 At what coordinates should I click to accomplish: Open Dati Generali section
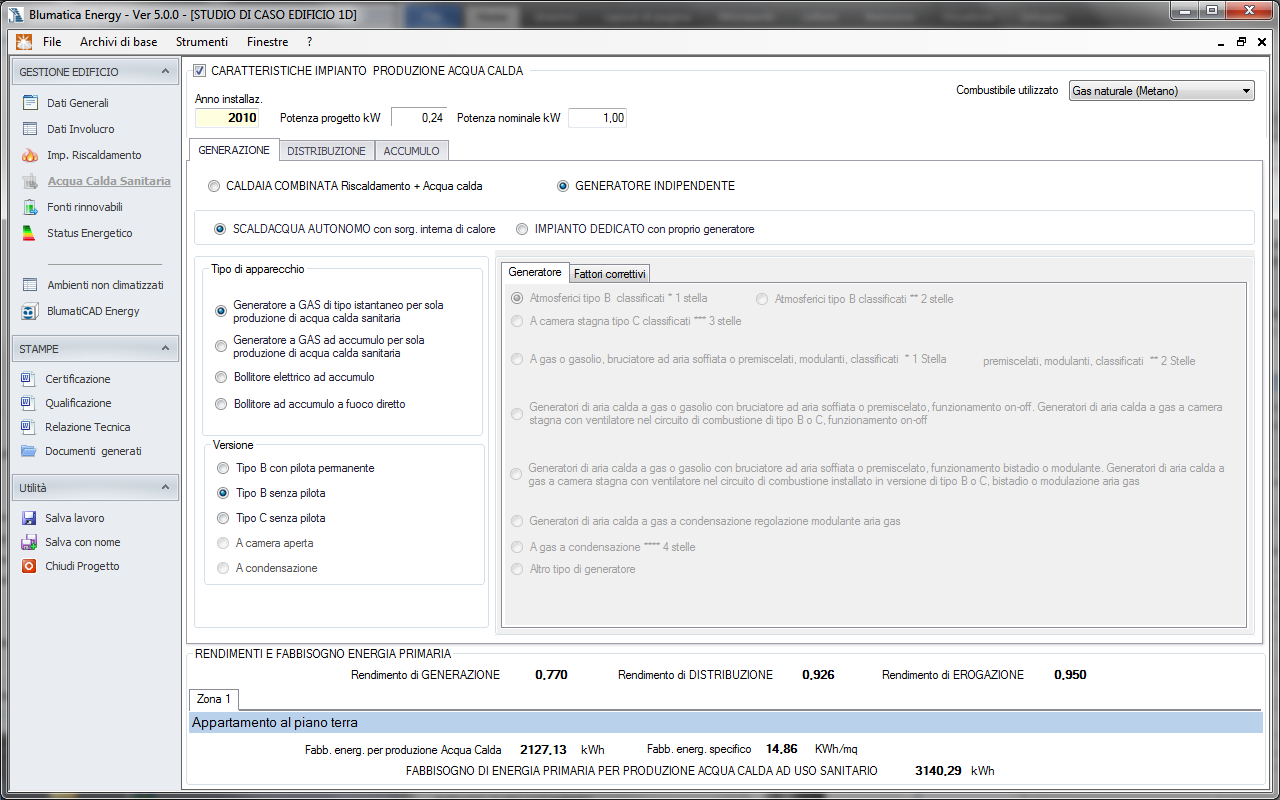pyautogui.click(x=78, y=103)
